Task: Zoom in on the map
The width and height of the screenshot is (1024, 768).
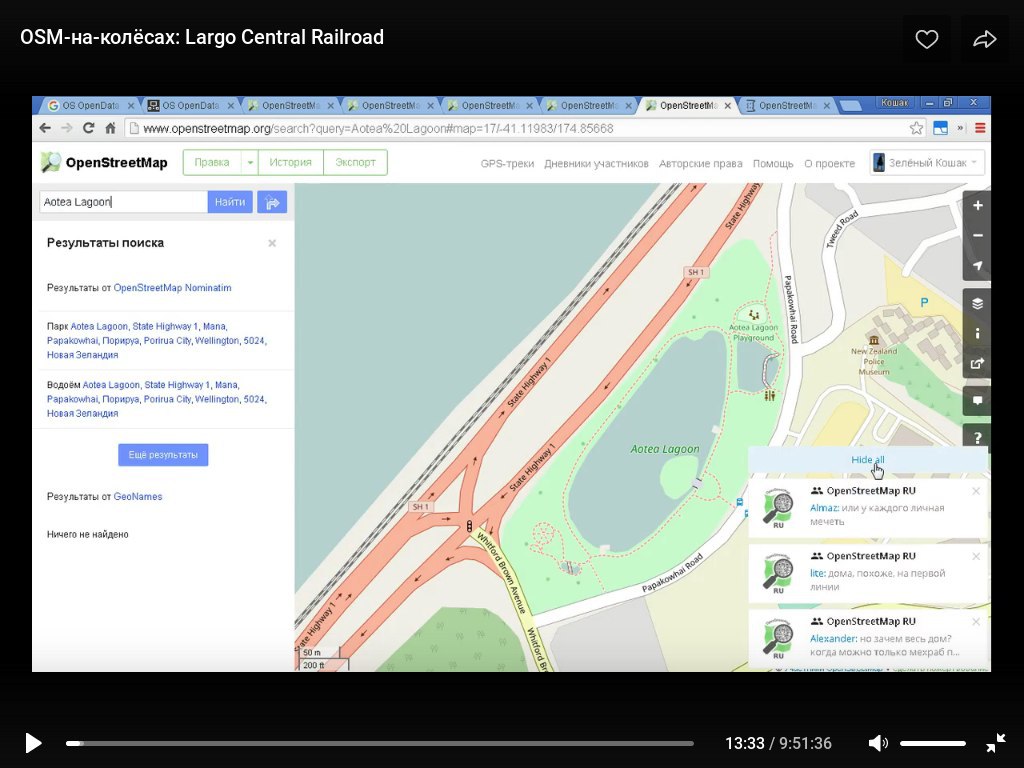Action: tap(978, 206)
